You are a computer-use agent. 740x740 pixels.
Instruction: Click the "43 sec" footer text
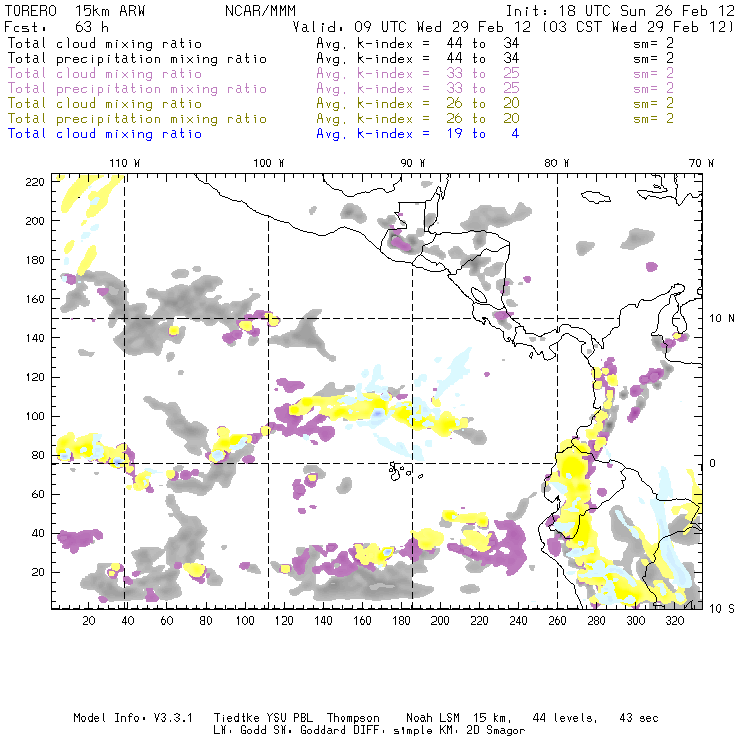(639, 718)
